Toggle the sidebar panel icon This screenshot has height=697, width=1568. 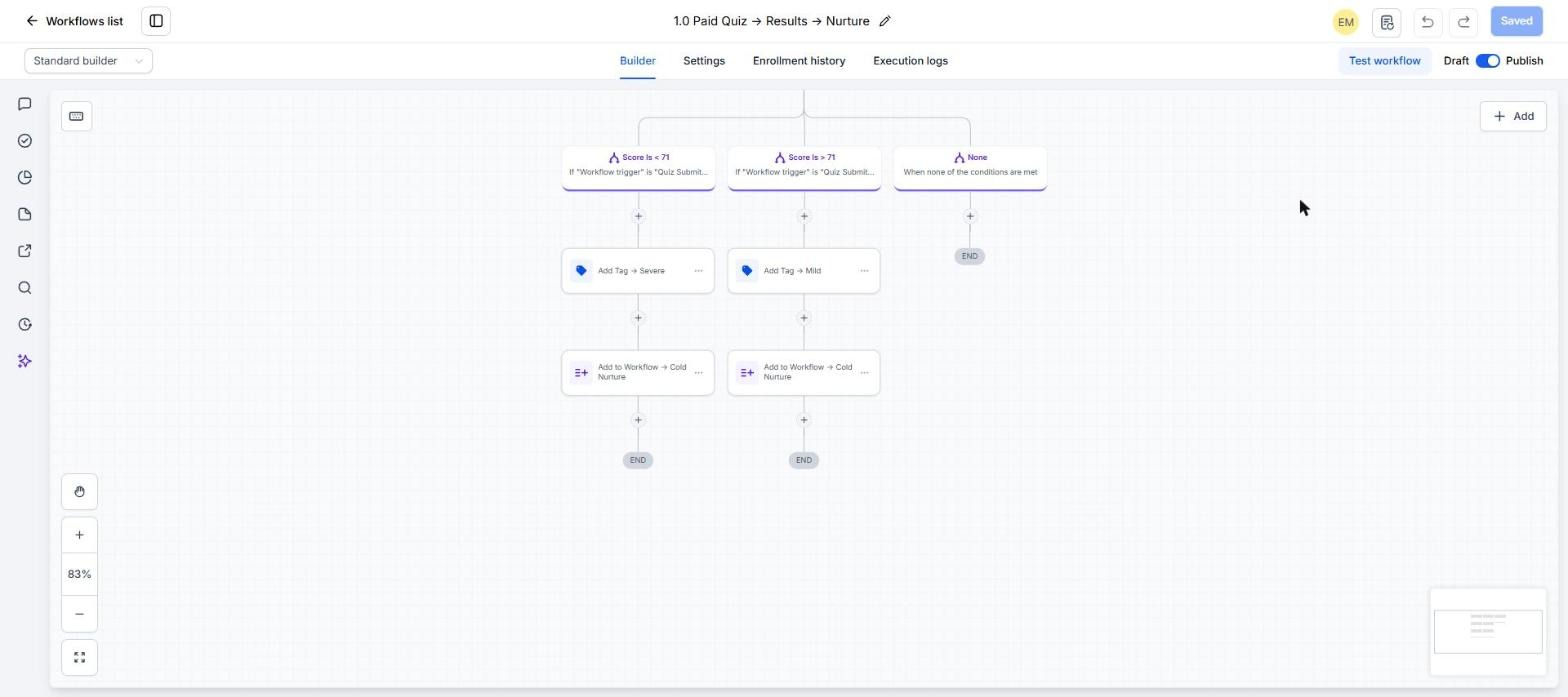pyautogui.click(x=156, y=21)
